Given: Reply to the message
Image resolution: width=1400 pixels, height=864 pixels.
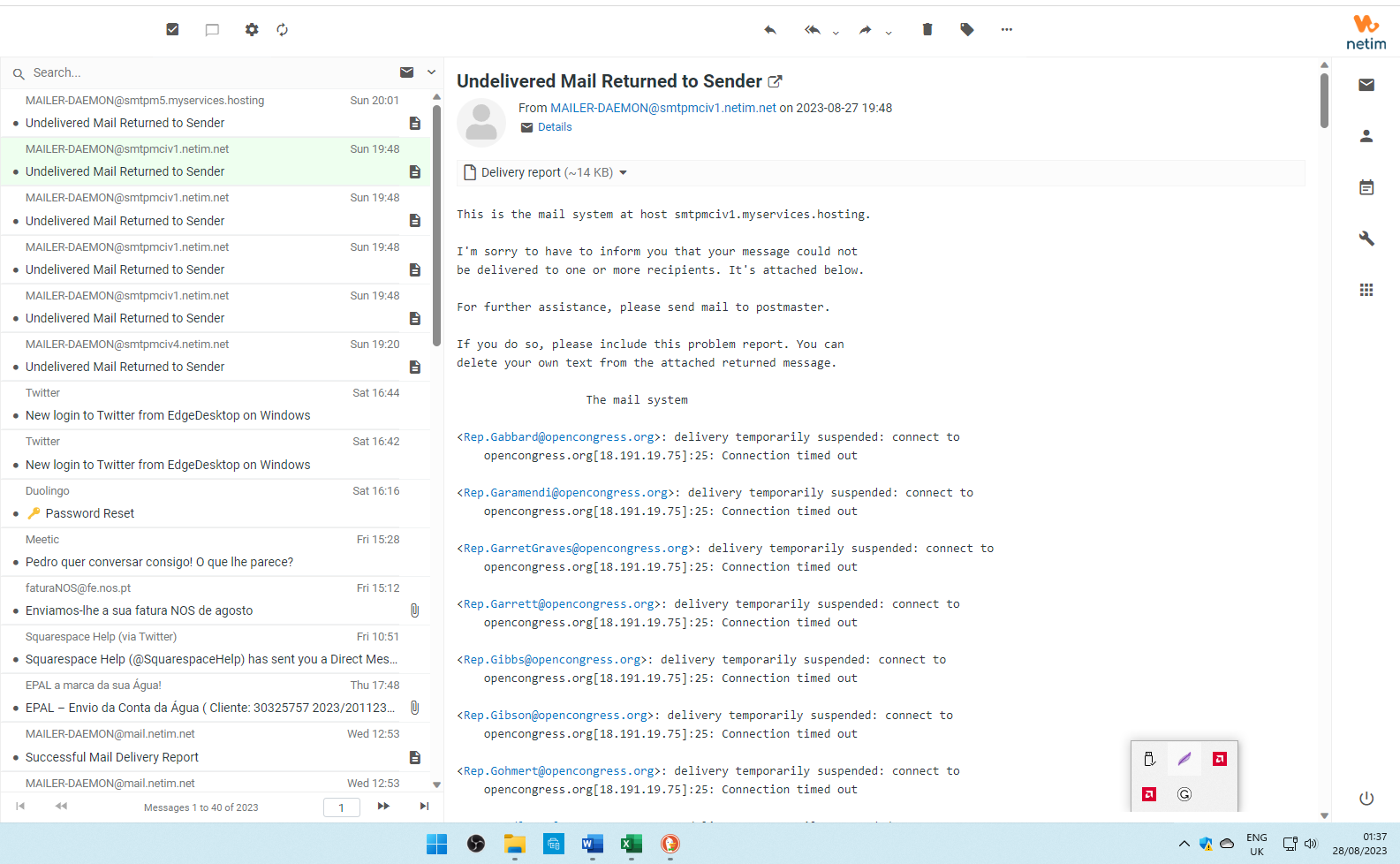Looking at the screenshot, I should click(x=770, y=29).
